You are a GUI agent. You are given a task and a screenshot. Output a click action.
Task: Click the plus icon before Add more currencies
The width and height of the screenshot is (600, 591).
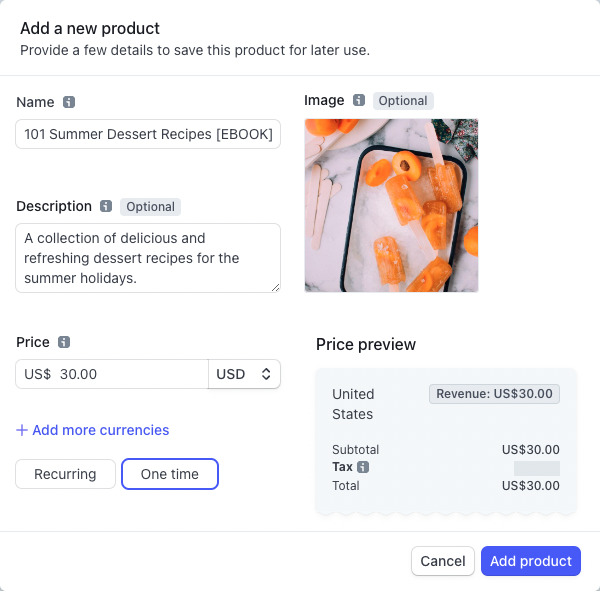click(x=22, y=430)
